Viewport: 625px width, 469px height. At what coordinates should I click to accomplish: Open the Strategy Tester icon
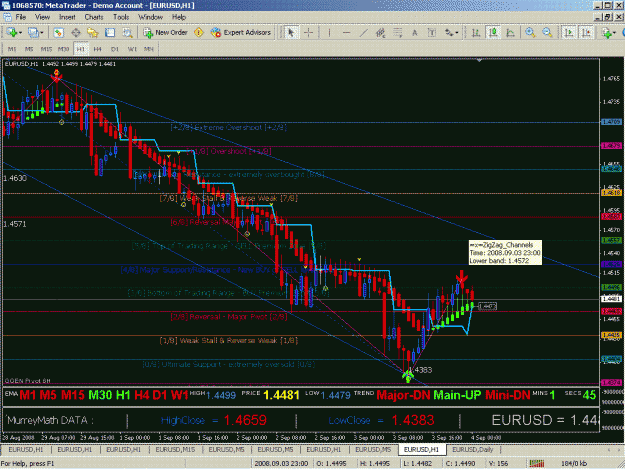tap(127, 33)
